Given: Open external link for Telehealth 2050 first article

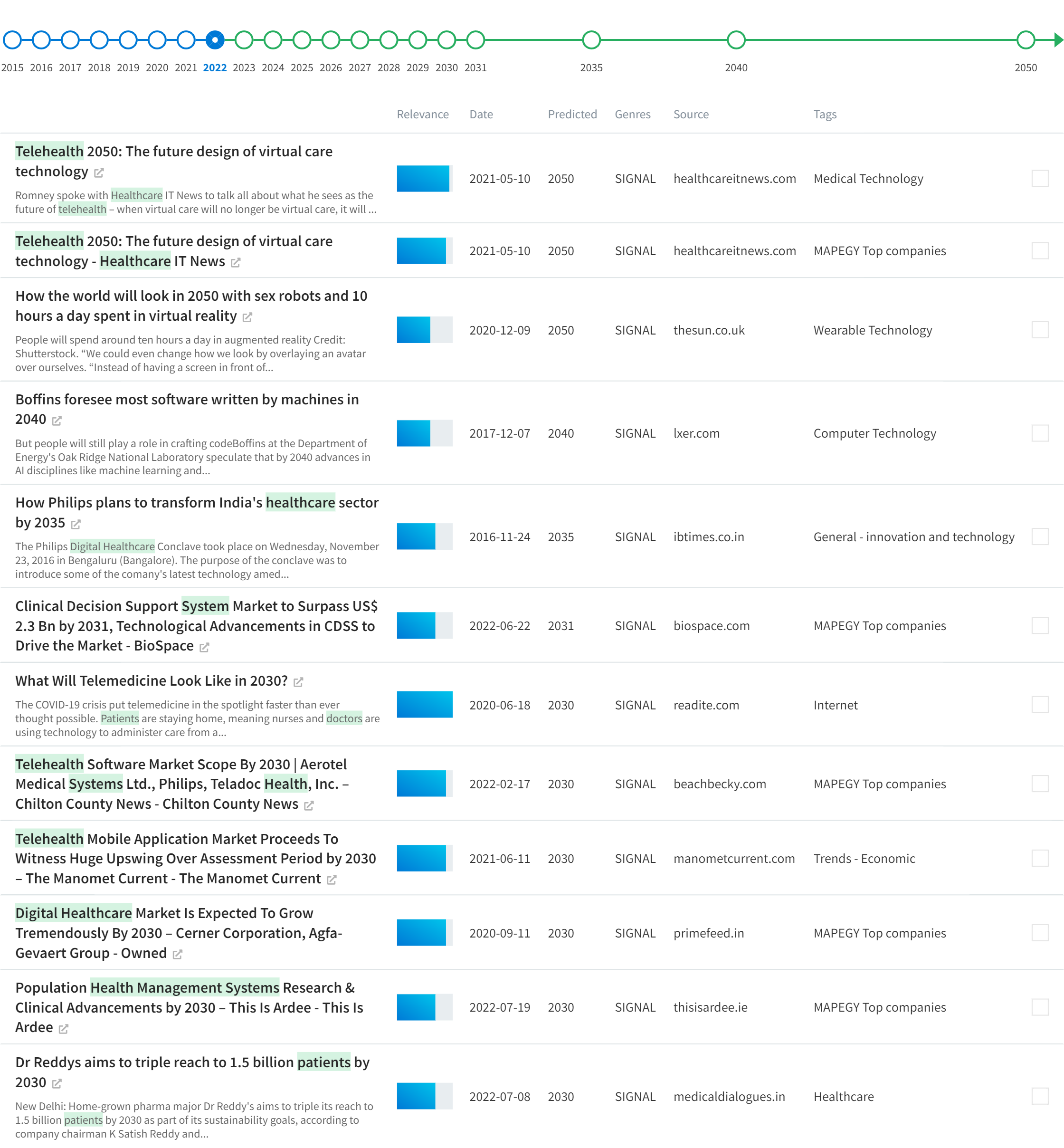Looking at the screenshot, I should 99,173.
